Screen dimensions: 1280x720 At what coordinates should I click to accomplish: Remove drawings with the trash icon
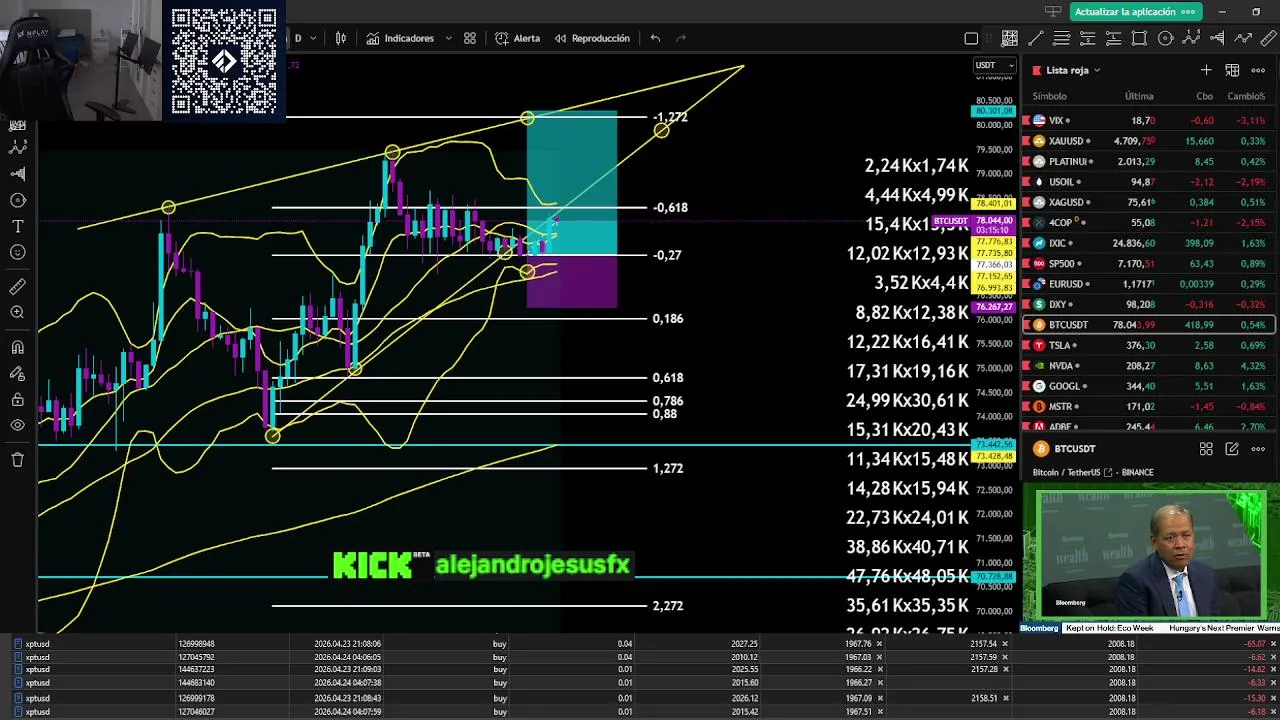coord(17,460)
